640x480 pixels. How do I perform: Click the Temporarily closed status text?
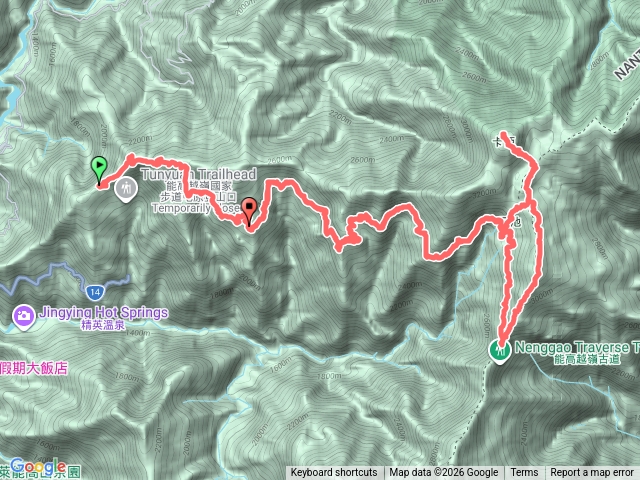(x=198, y=208)
